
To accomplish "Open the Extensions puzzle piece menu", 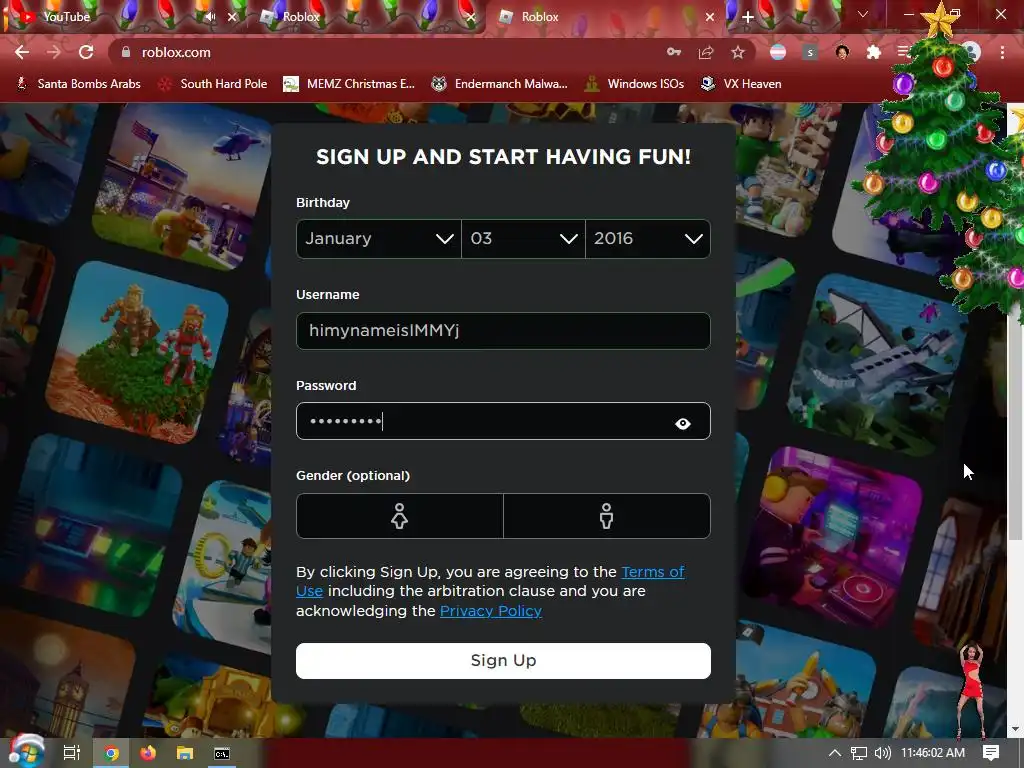I will pos(874,52).
